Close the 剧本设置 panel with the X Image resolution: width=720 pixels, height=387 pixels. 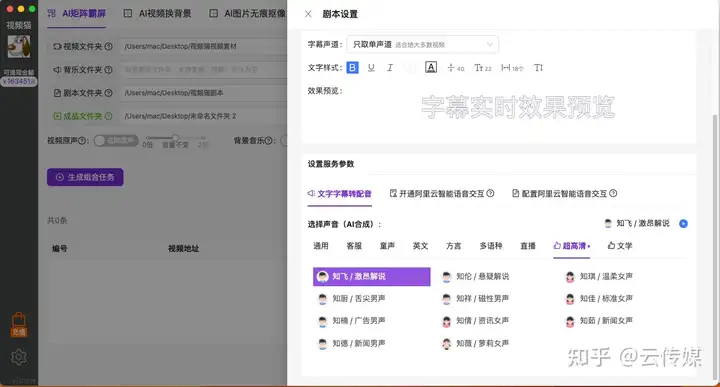pyautogui.click(x=308, y=14)
